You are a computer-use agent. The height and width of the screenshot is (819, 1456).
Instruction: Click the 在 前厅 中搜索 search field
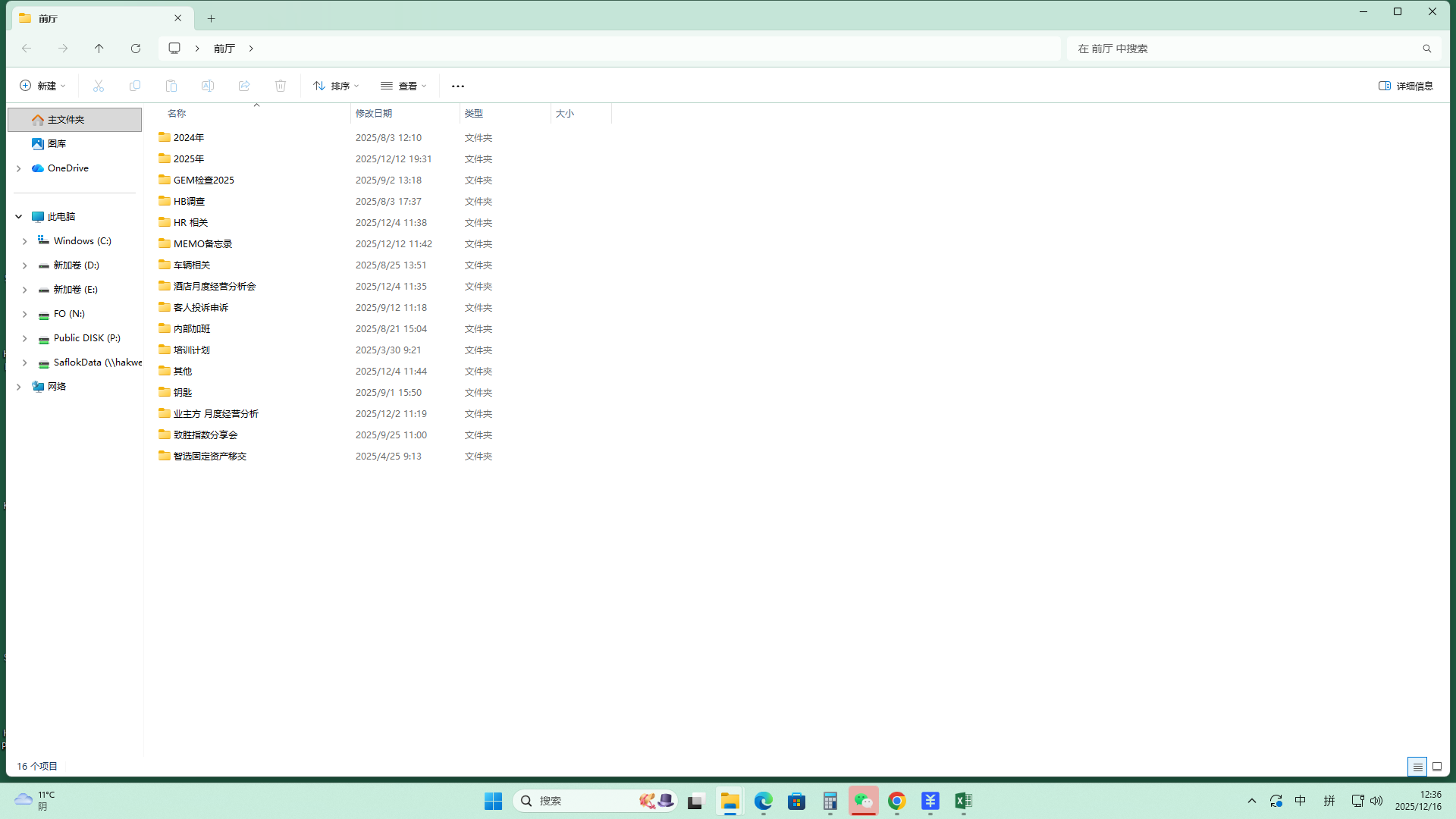1244,49
